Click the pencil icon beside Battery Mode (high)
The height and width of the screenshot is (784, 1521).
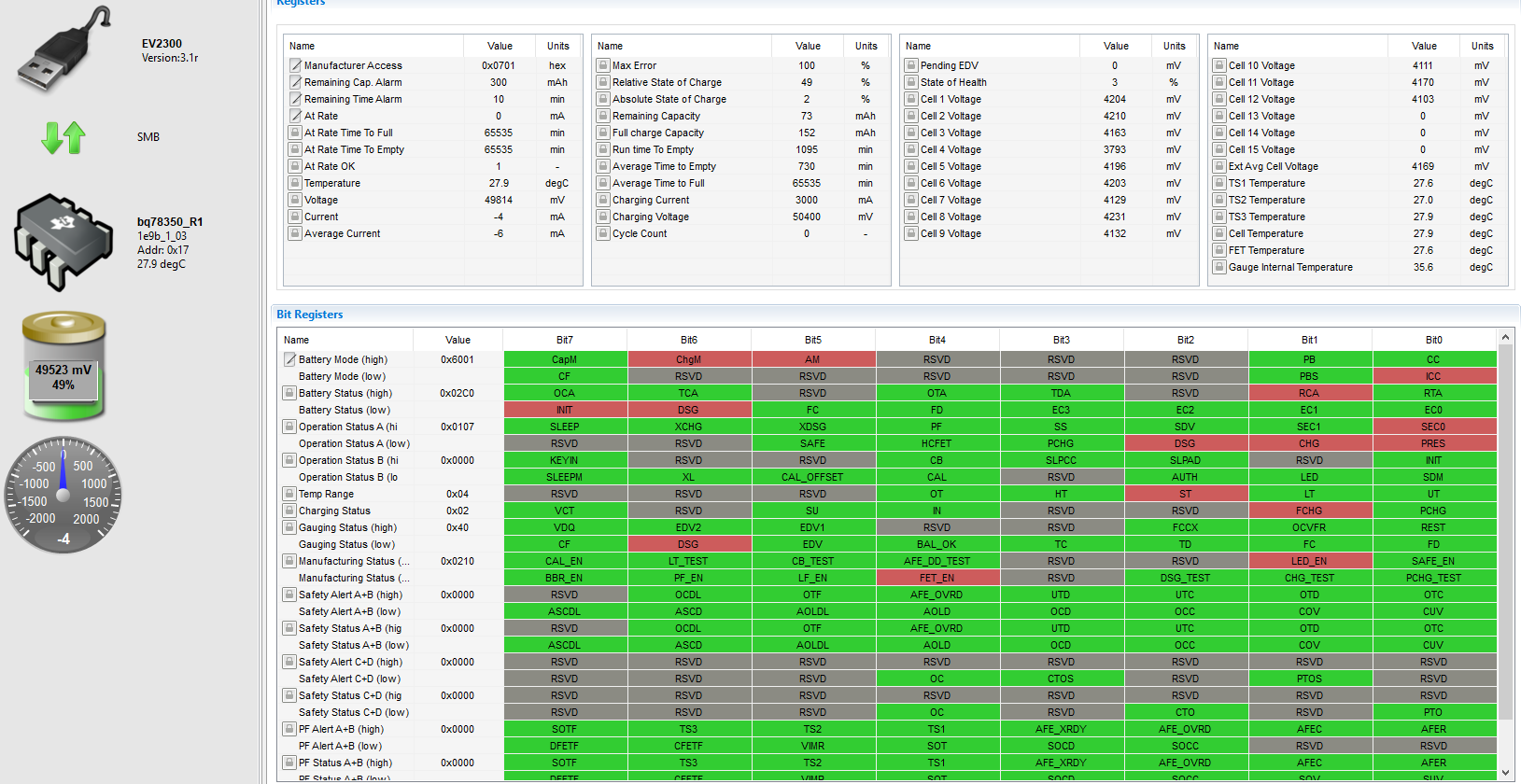(289, 359)
